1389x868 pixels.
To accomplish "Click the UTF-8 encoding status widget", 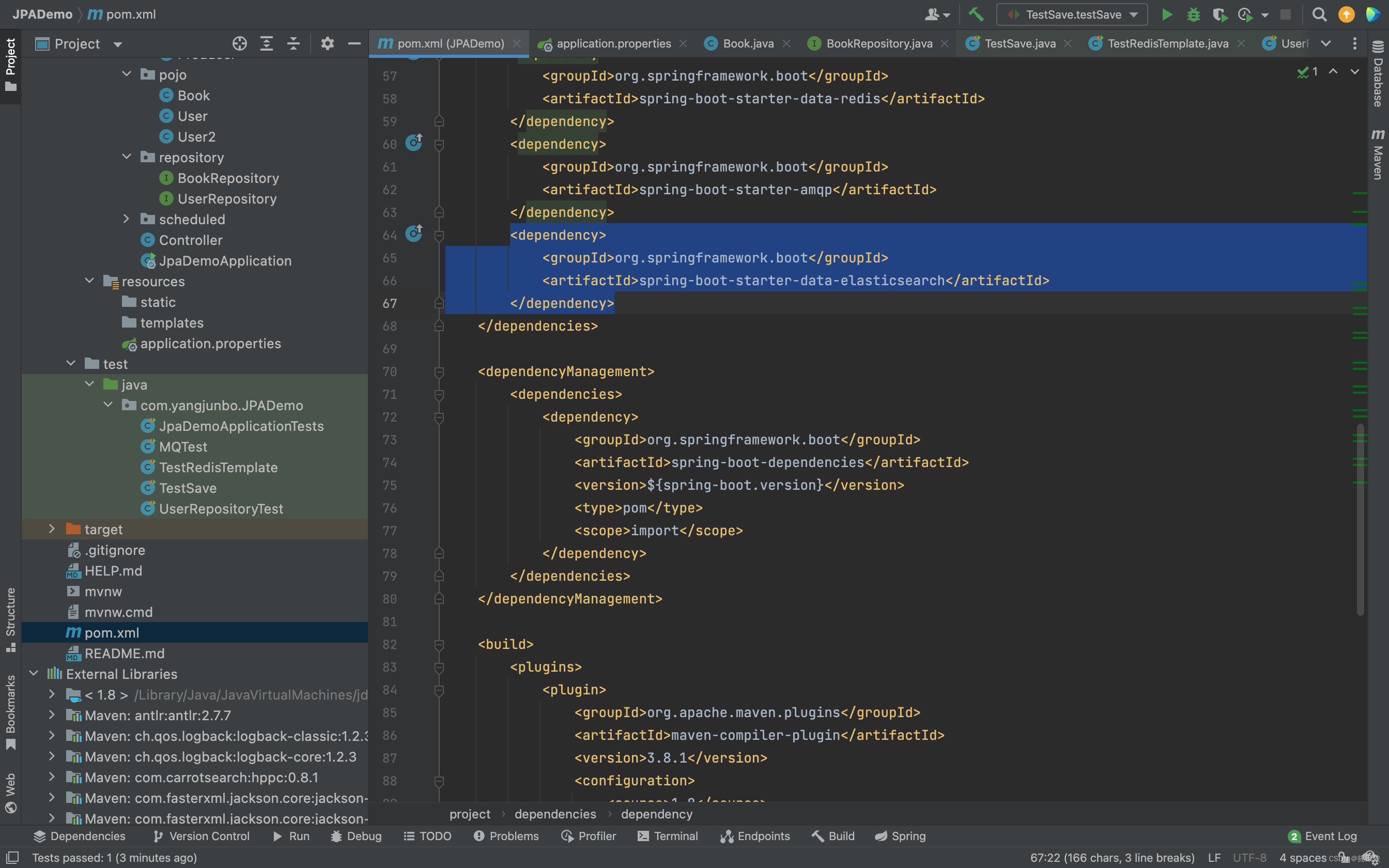I will coord(1249,858).
